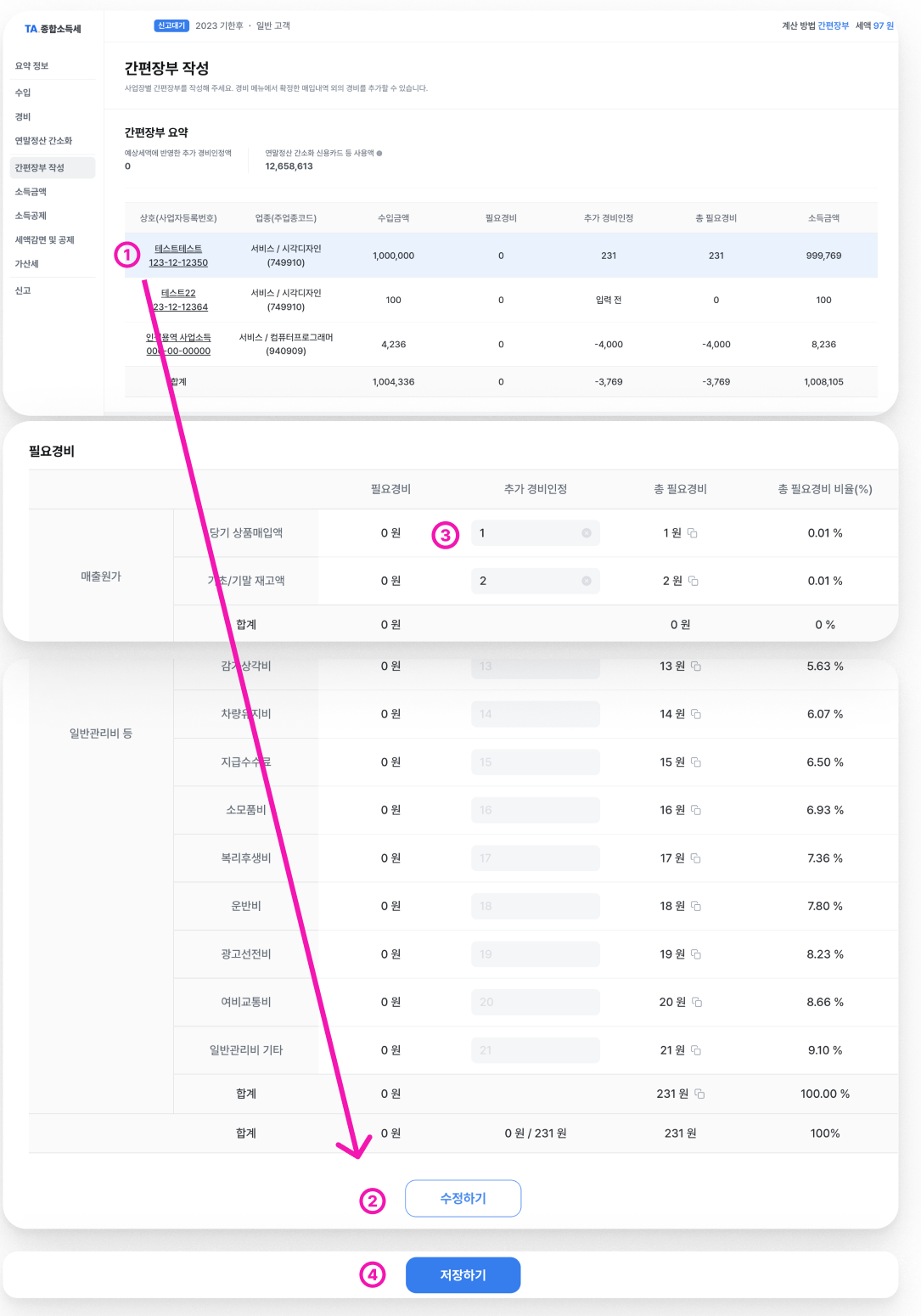This screenshot has height=1316, width=921.
Task: Click info dot next to 신용카드 등 사용액
Action: pos(379,154)
